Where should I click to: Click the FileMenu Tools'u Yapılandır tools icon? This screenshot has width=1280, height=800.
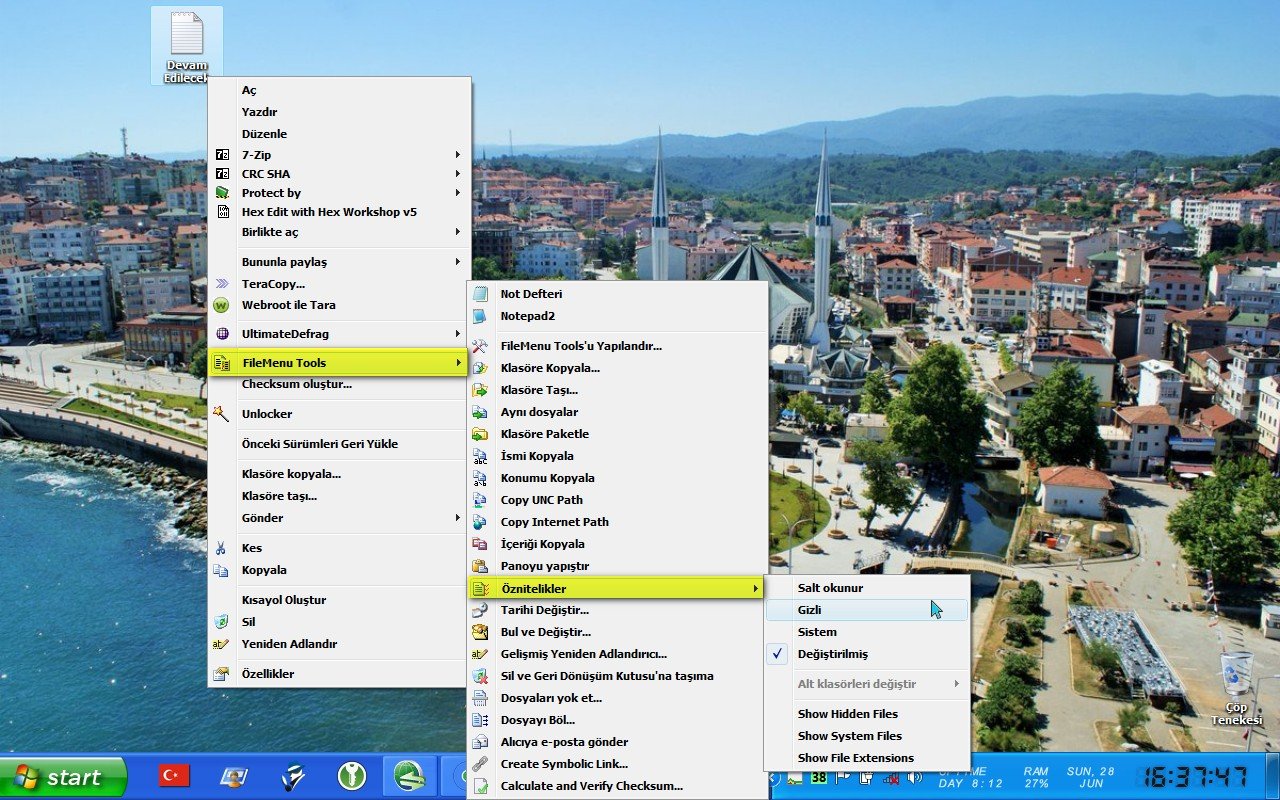tap(480, 346)
